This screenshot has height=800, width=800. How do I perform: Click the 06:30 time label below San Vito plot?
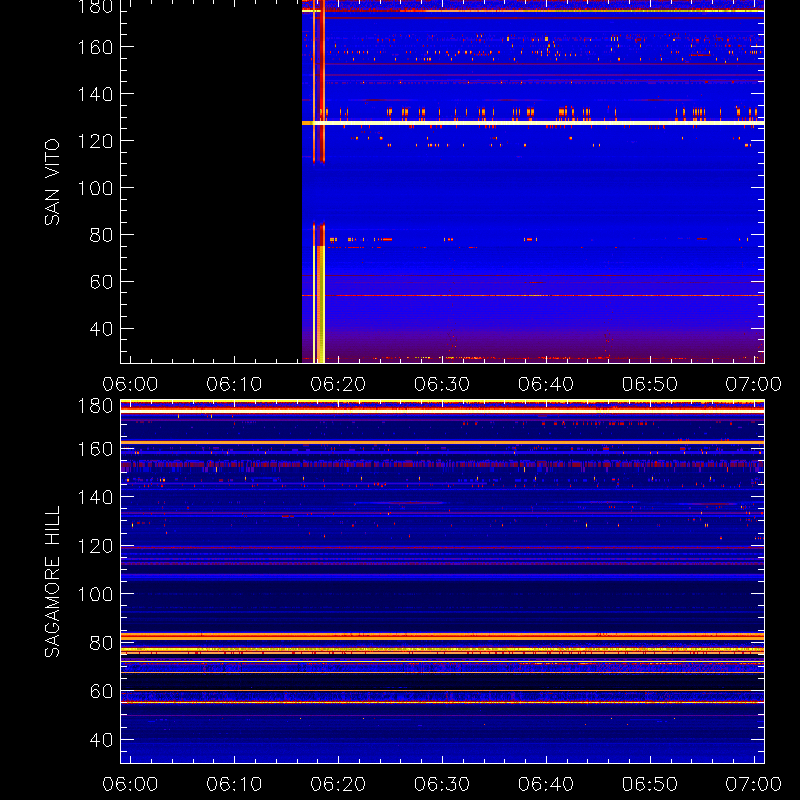pos(442,384)
